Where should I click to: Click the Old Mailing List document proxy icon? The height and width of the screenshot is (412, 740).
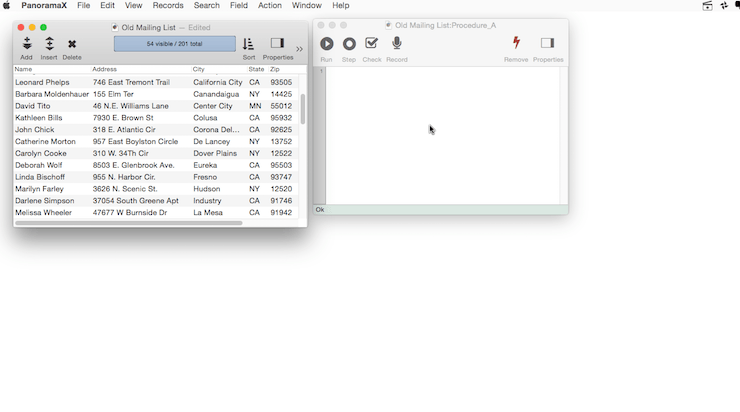(115, 27)
